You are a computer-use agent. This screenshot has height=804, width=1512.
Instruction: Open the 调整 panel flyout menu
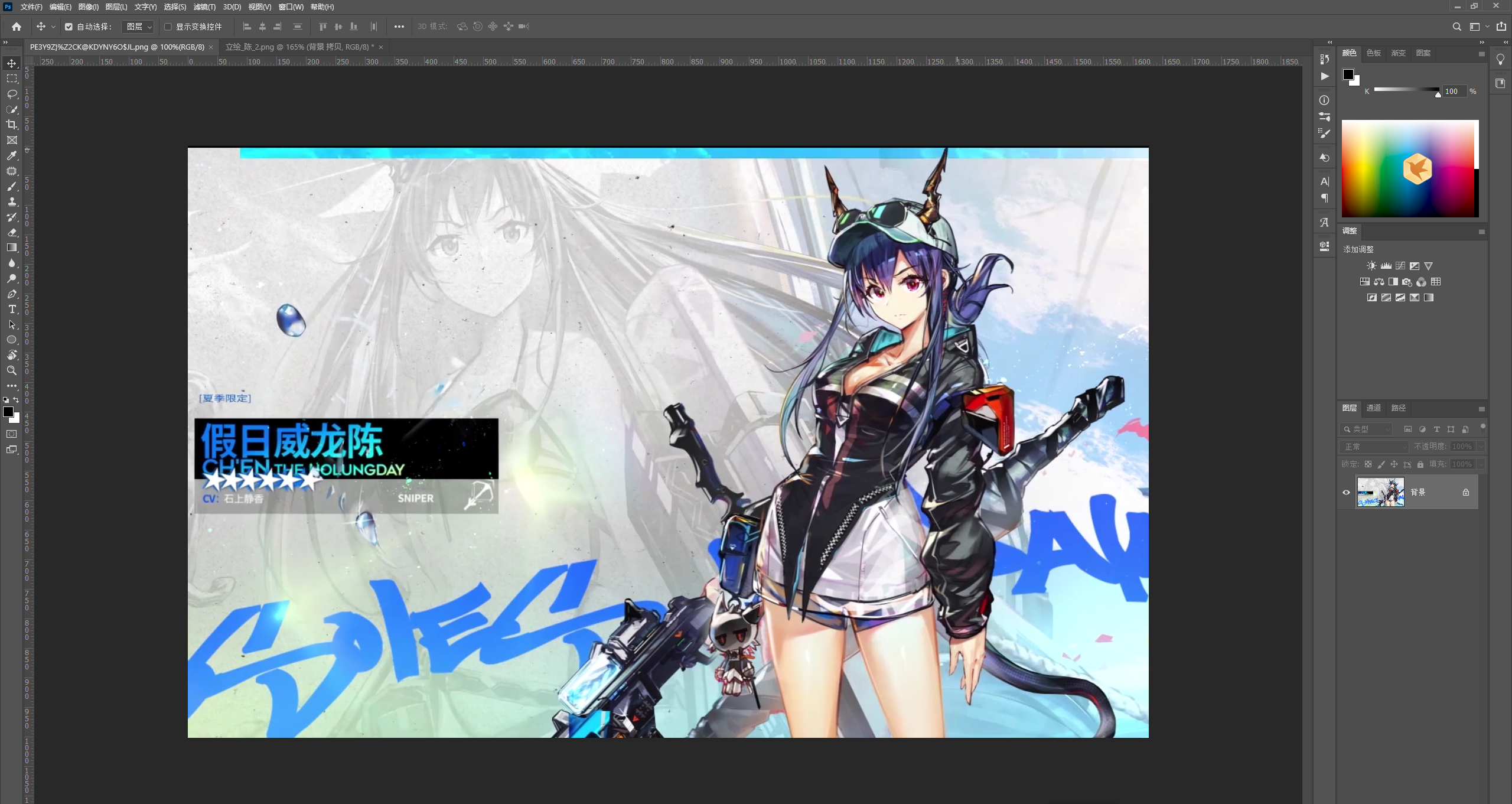pyautogui.click(x=1481, y=232)
